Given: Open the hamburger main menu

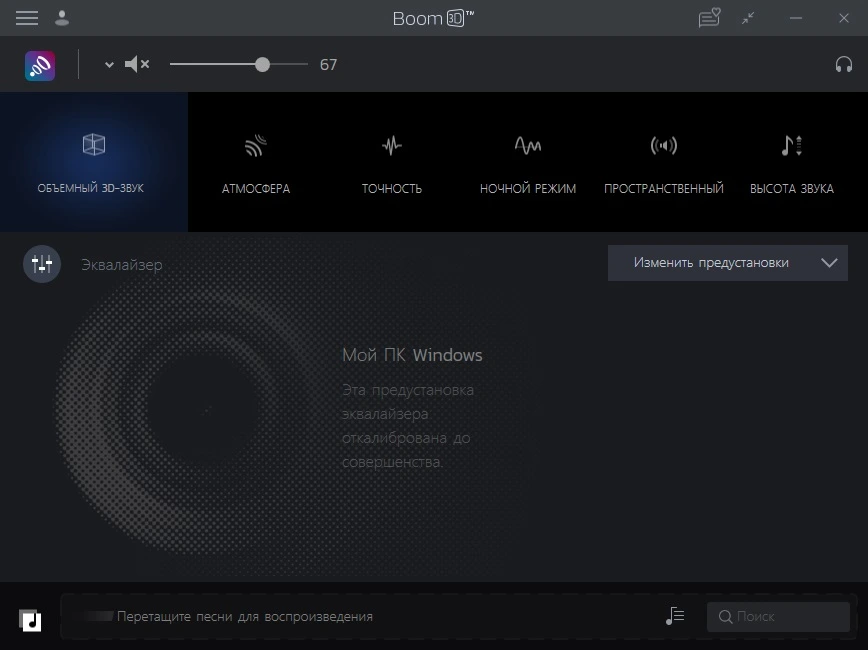Looking at the screenshot, I should (27, 18).
